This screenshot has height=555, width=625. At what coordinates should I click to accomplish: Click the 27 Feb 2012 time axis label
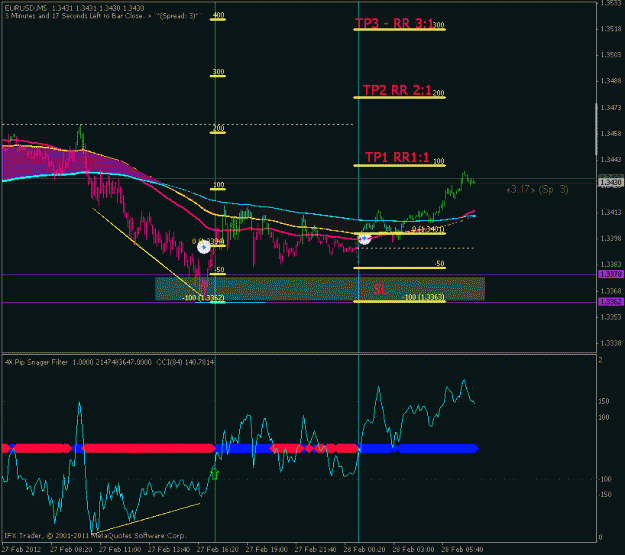click(x=22, y=549)
